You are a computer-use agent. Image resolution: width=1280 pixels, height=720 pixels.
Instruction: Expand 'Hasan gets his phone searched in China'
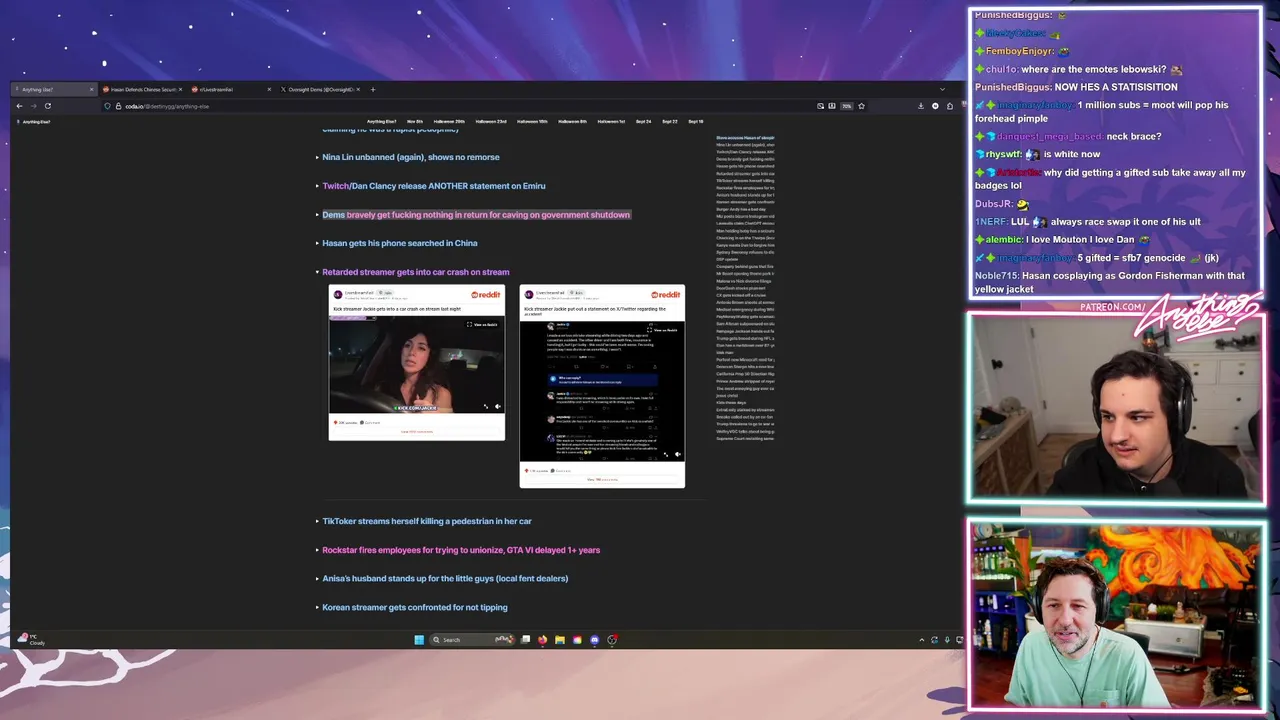(318, 243)
